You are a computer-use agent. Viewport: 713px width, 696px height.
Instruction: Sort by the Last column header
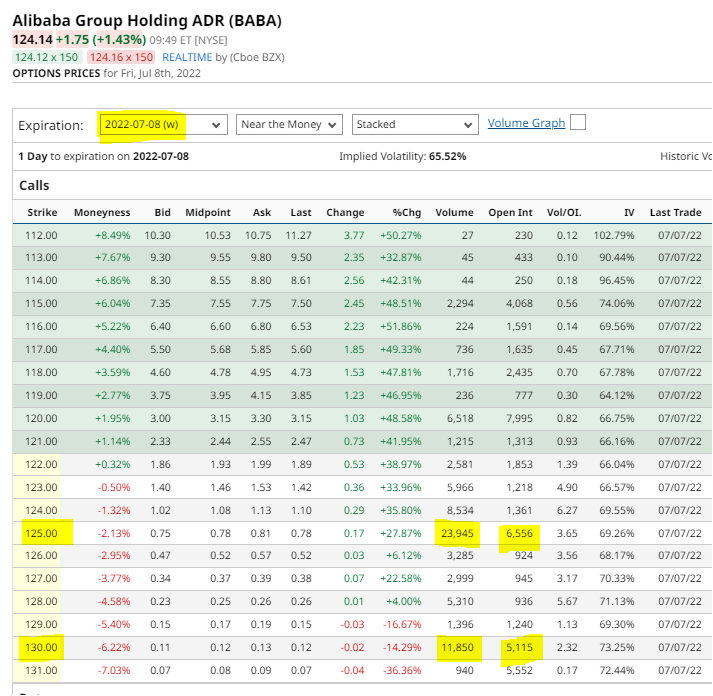click(301, 212)
